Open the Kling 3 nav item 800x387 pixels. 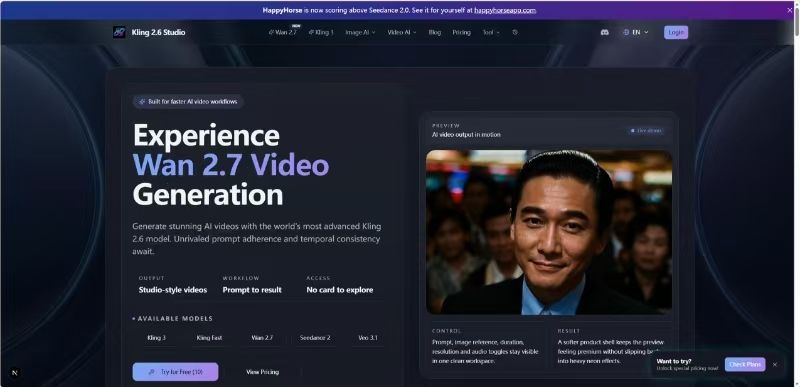point(321,32)
